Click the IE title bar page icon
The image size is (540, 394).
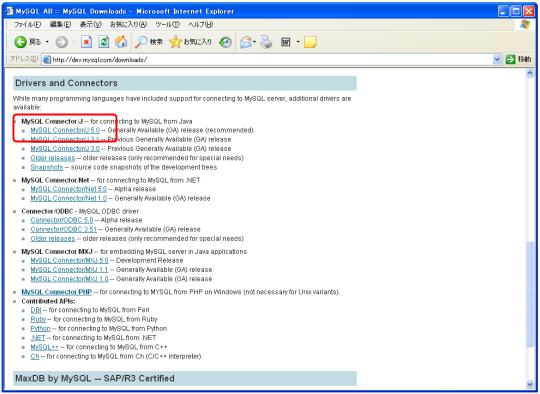tap(9, 11)
